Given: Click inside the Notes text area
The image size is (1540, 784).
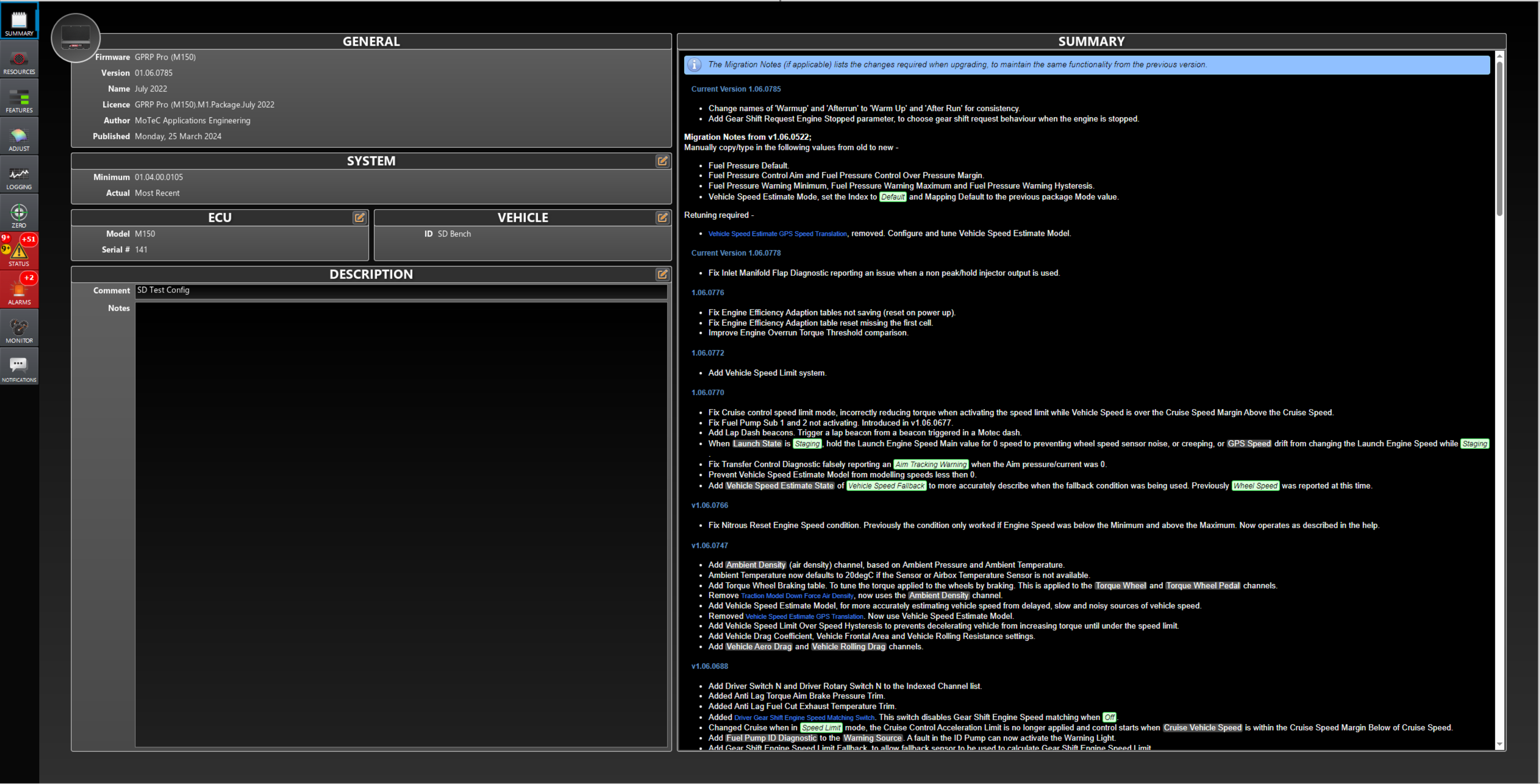Looking at the screenshot, I should [400, 524].
